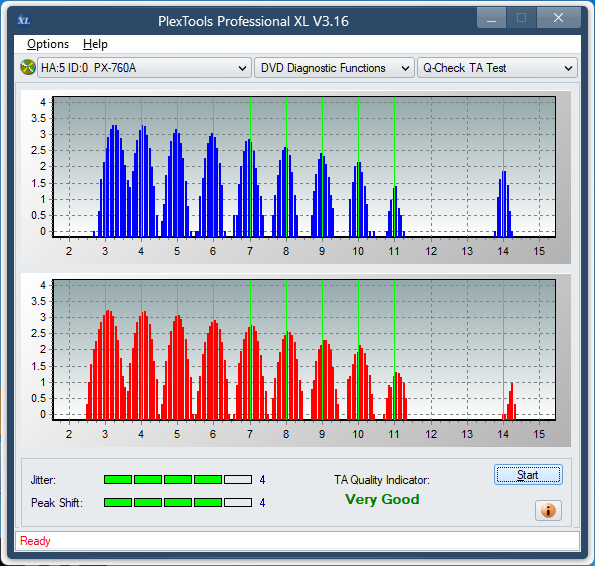Click the Ready status bar text

pyautogui.click(x=35, y=541)
